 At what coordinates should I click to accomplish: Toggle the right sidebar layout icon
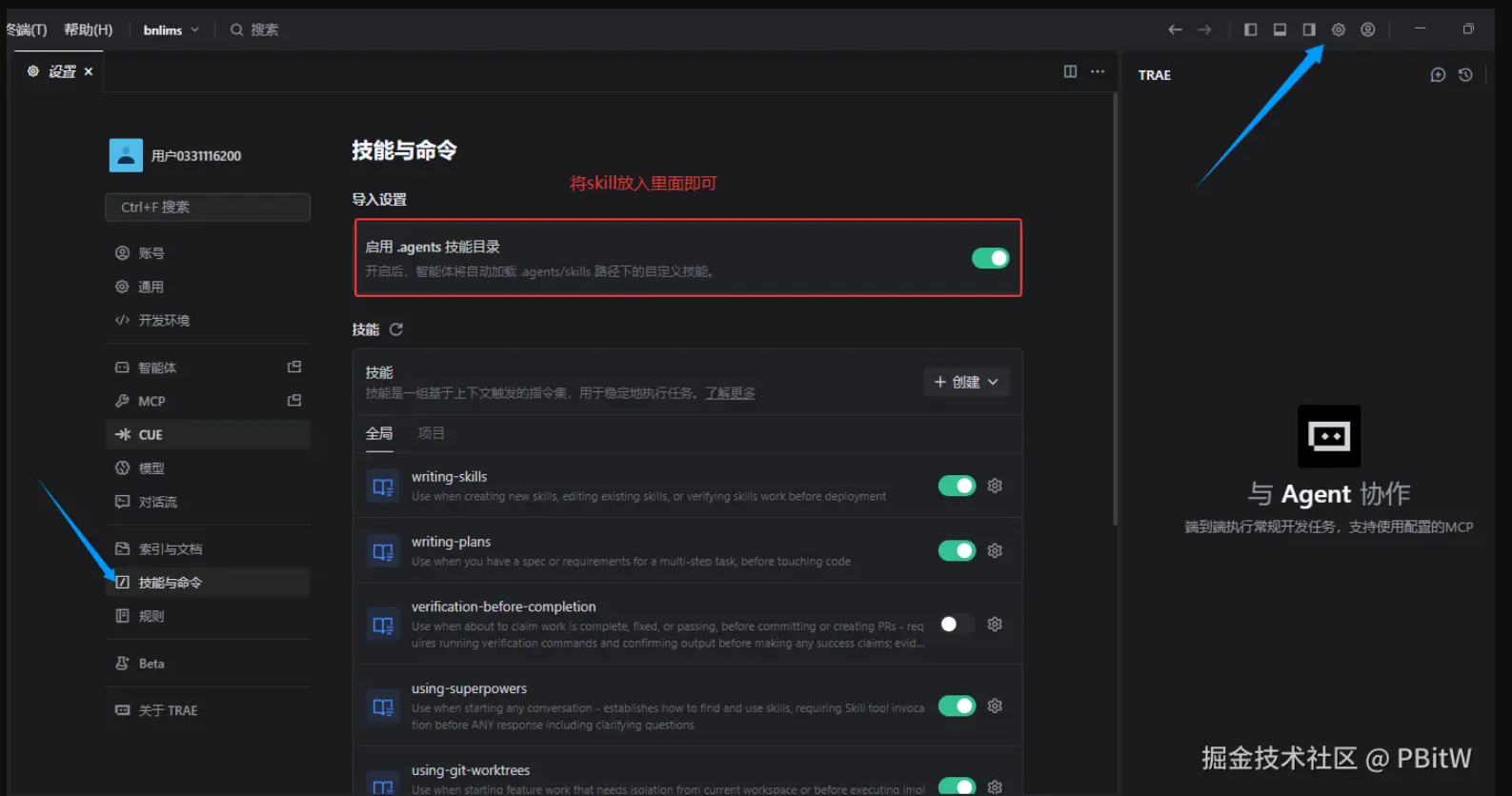tap(1309, 30)
